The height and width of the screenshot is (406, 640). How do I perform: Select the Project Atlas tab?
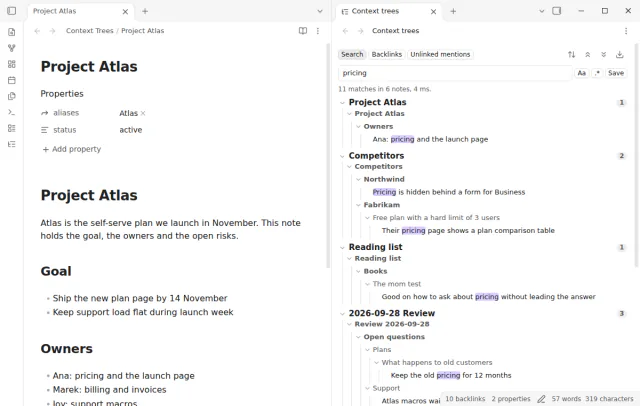[80, 11]
